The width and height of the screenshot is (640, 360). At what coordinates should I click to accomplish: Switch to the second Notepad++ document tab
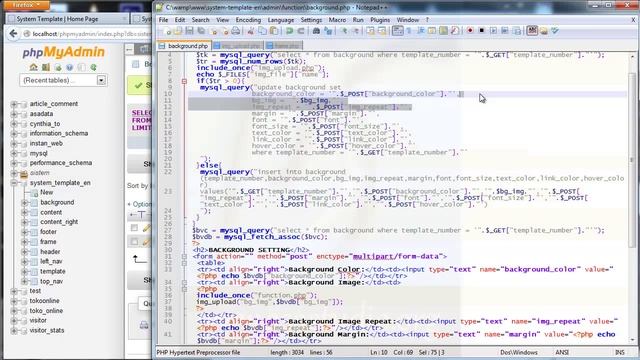(238, 46)
